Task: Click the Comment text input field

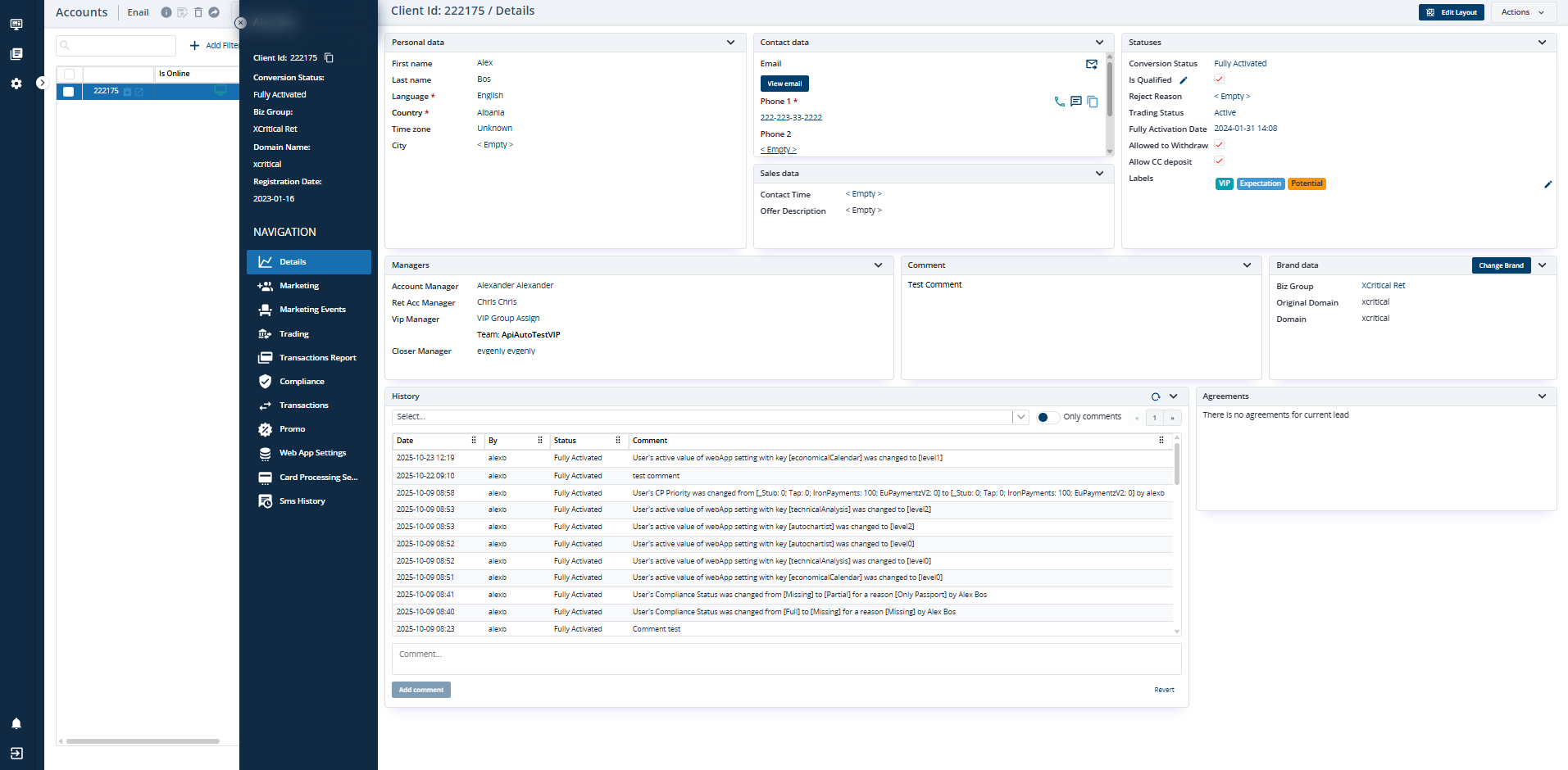Action: [786, 659]
